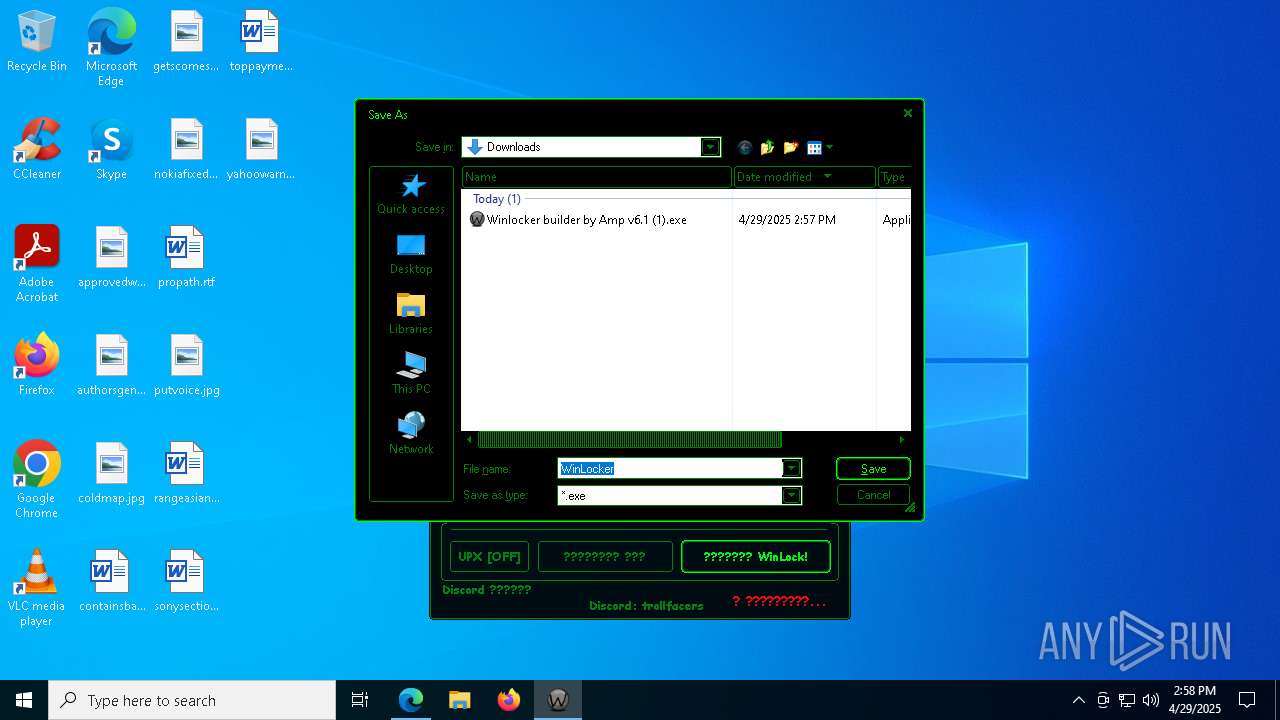Toggle the UPX [OFF] button

click(x=489, y=557)
